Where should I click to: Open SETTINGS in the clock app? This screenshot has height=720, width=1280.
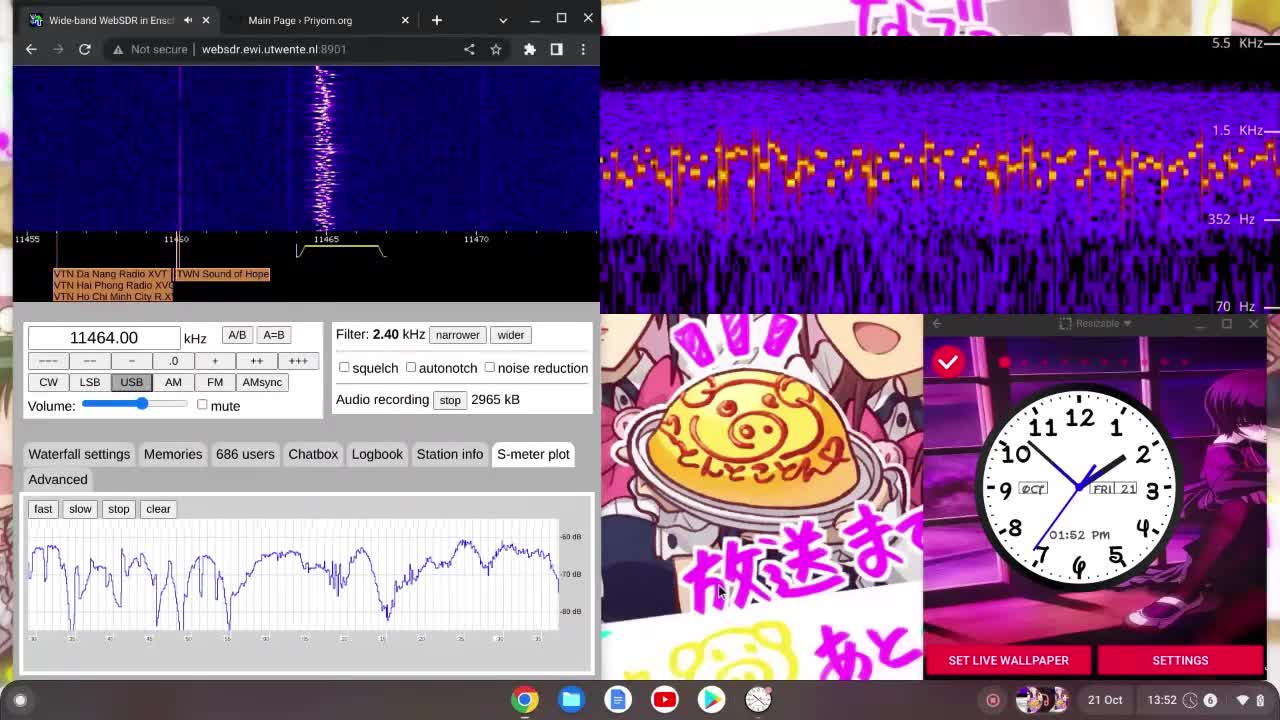tap(1180, 660)
